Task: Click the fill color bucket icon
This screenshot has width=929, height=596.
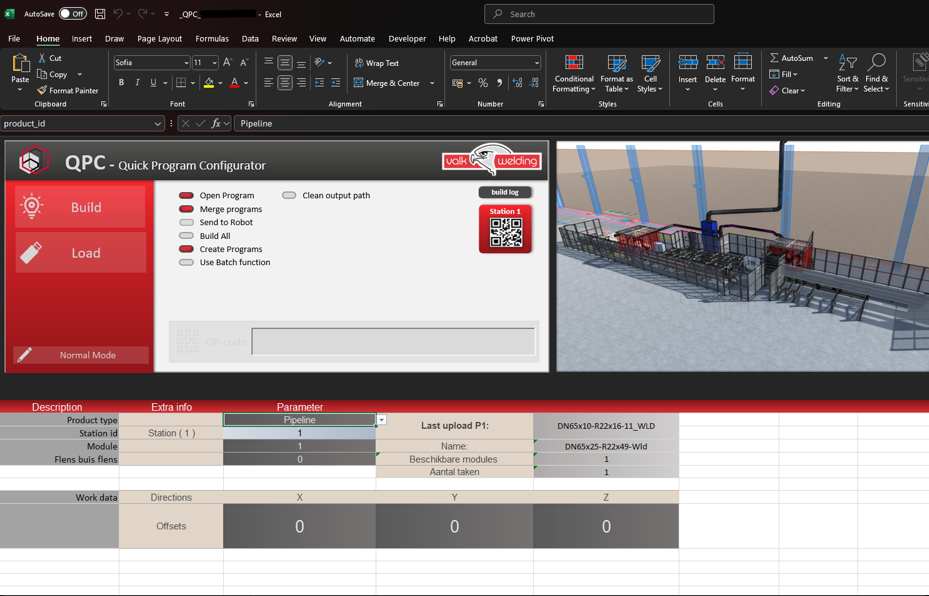Action: [209, 83]
